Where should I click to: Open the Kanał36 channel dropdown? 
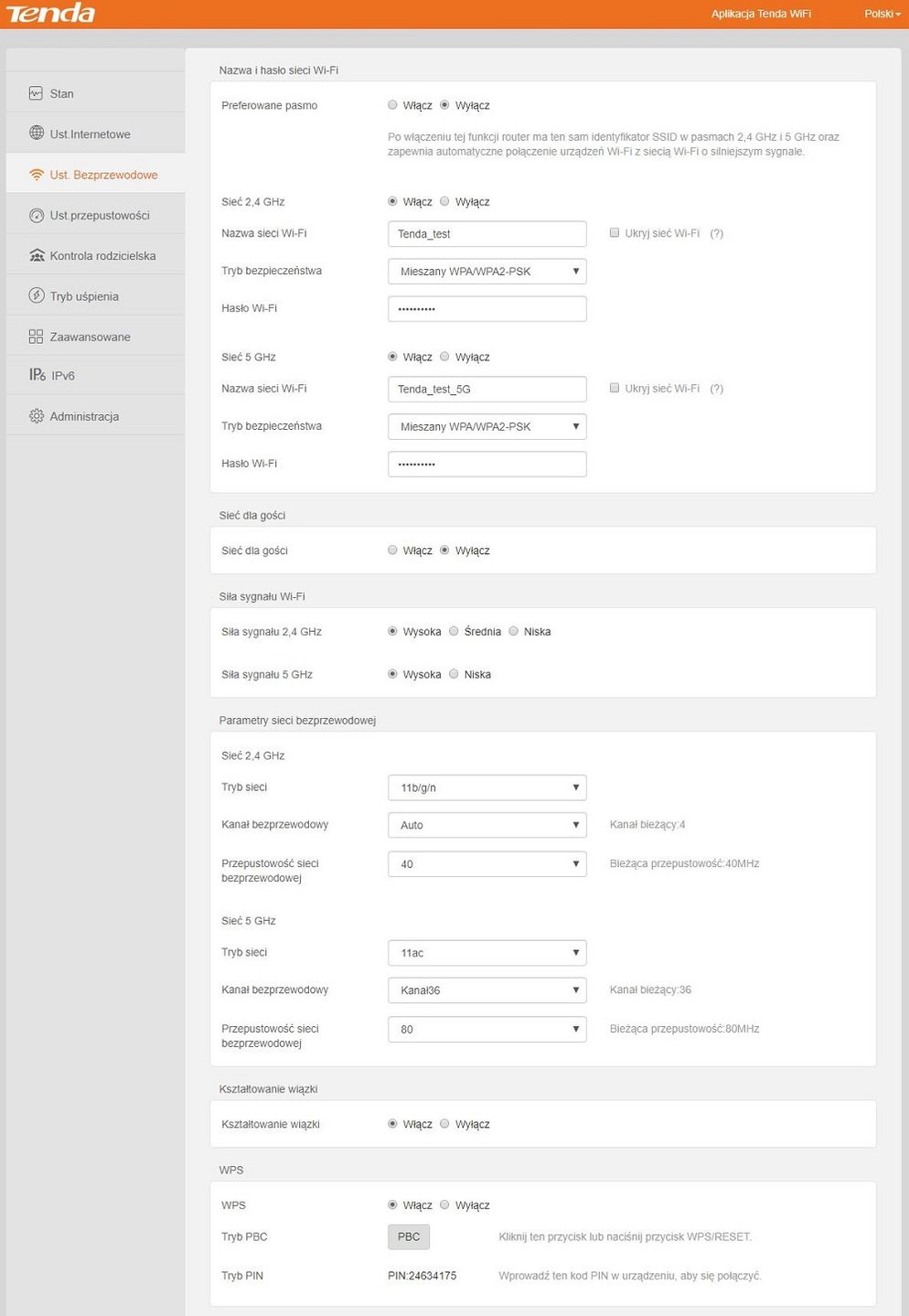pos(487,990)
